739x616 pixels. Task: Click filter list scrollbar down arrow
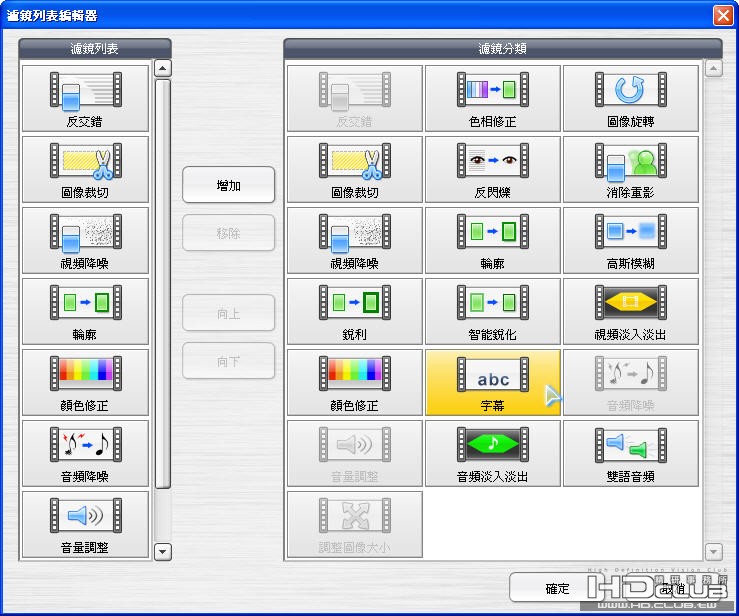pos(163,551)
